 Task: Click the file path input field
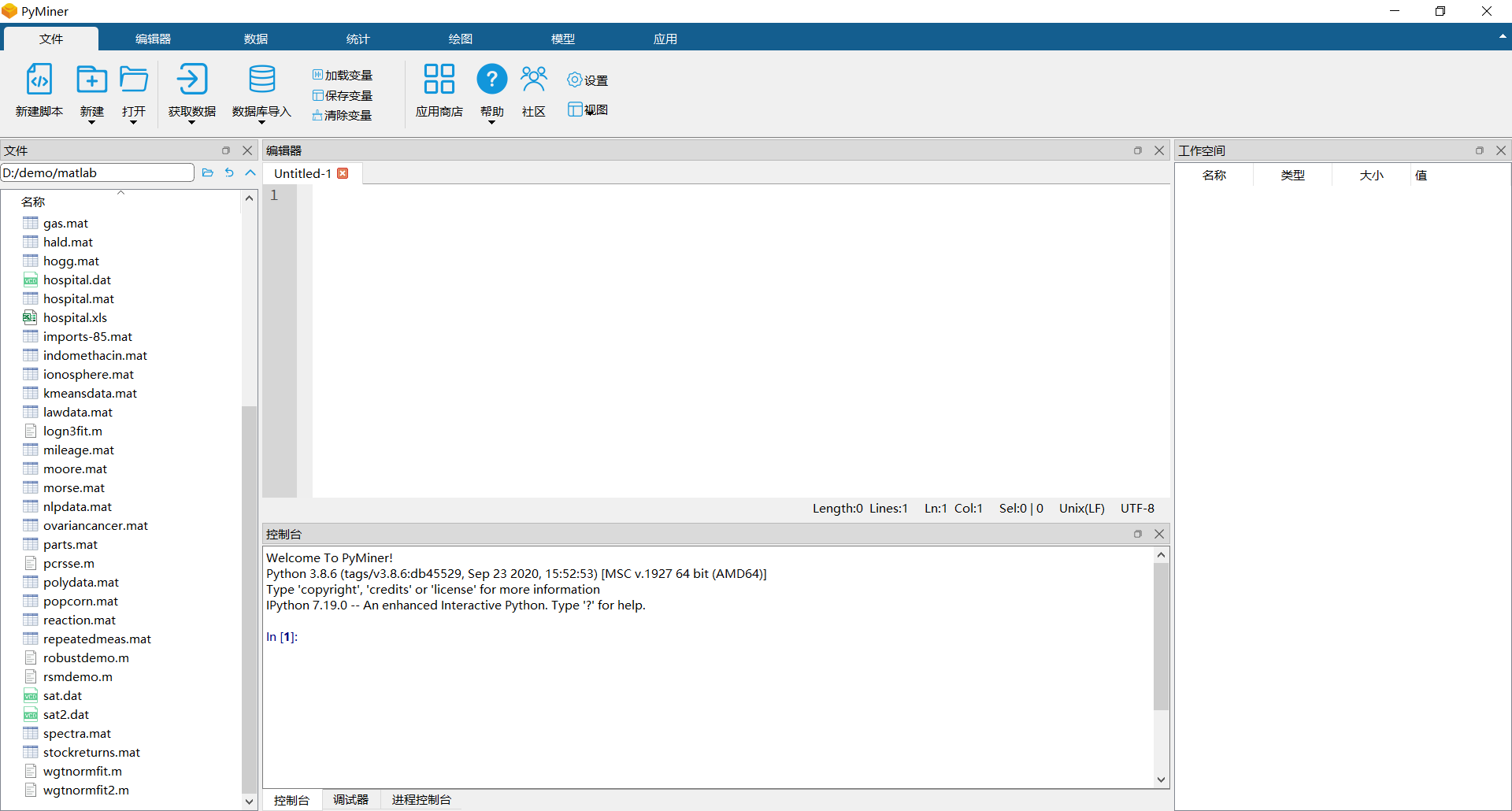click(98, 172)
